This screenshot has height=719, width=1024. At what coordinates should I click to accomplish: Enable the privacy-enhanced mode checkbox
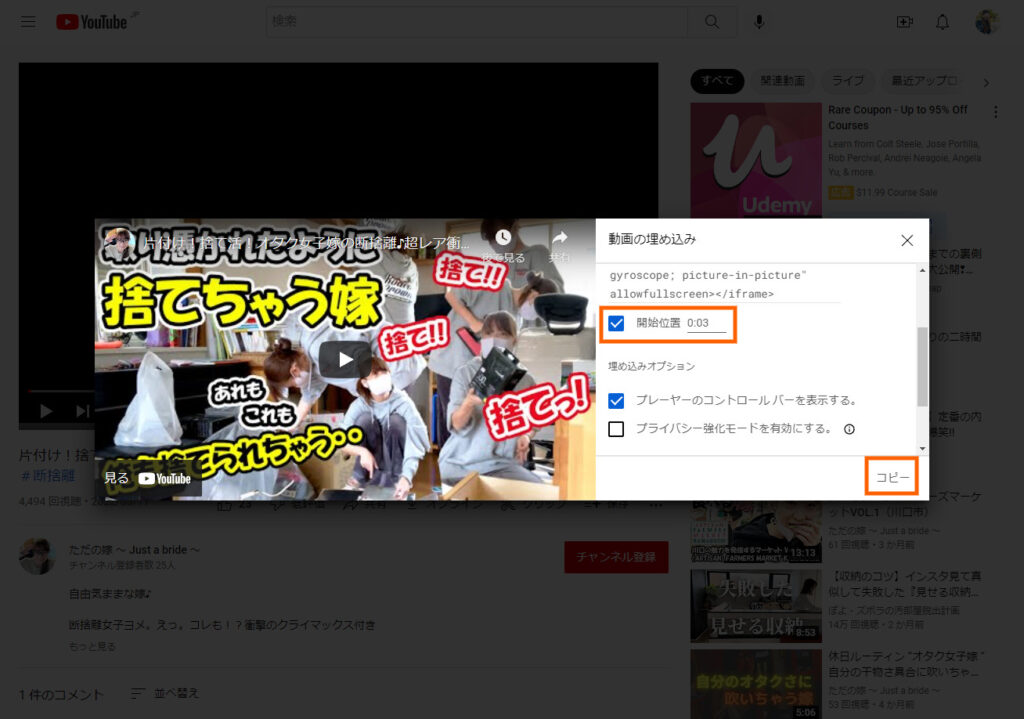point(616,429)
